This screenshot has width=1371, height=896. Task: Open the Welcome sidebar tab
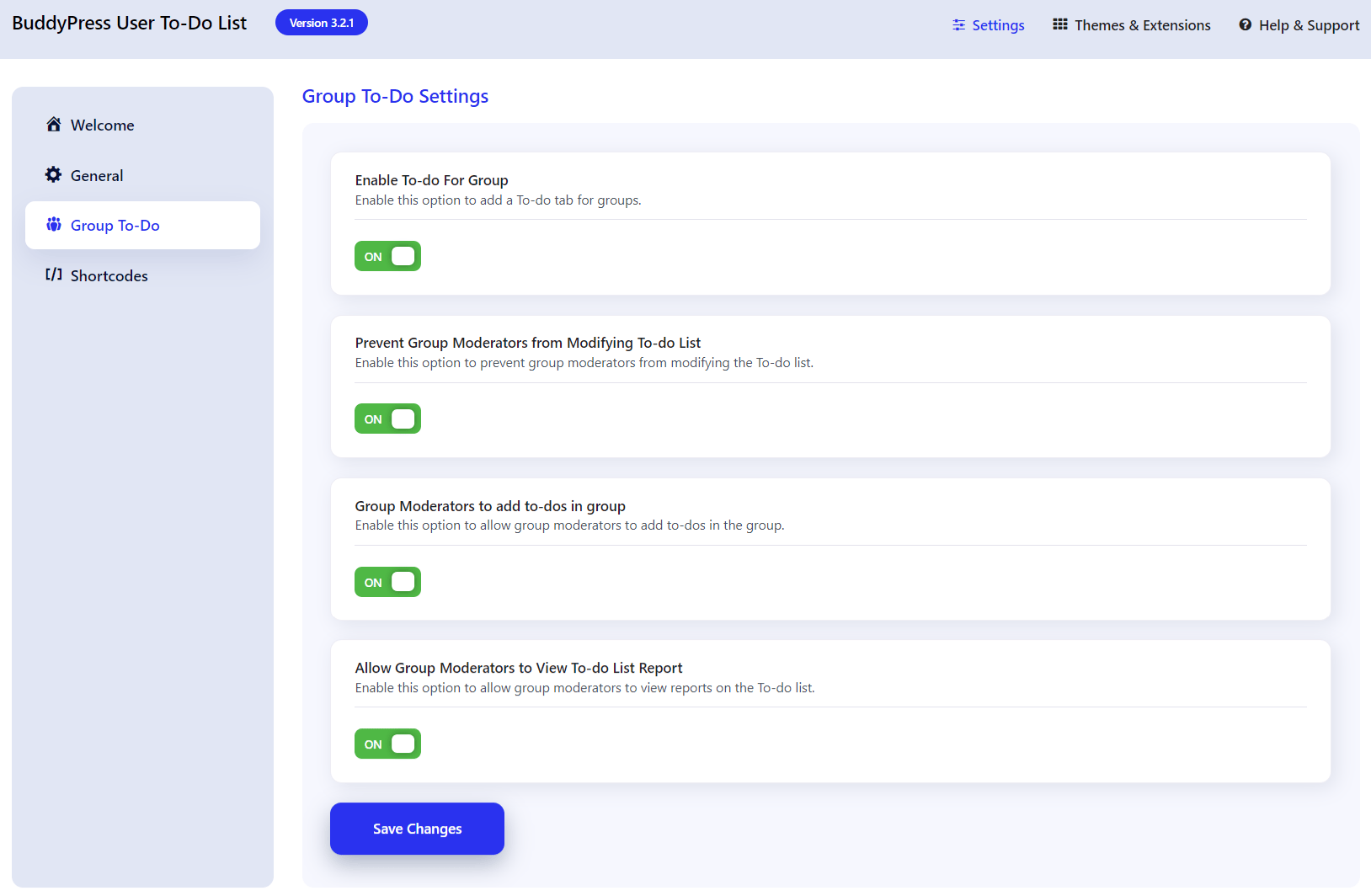[102, 125]
